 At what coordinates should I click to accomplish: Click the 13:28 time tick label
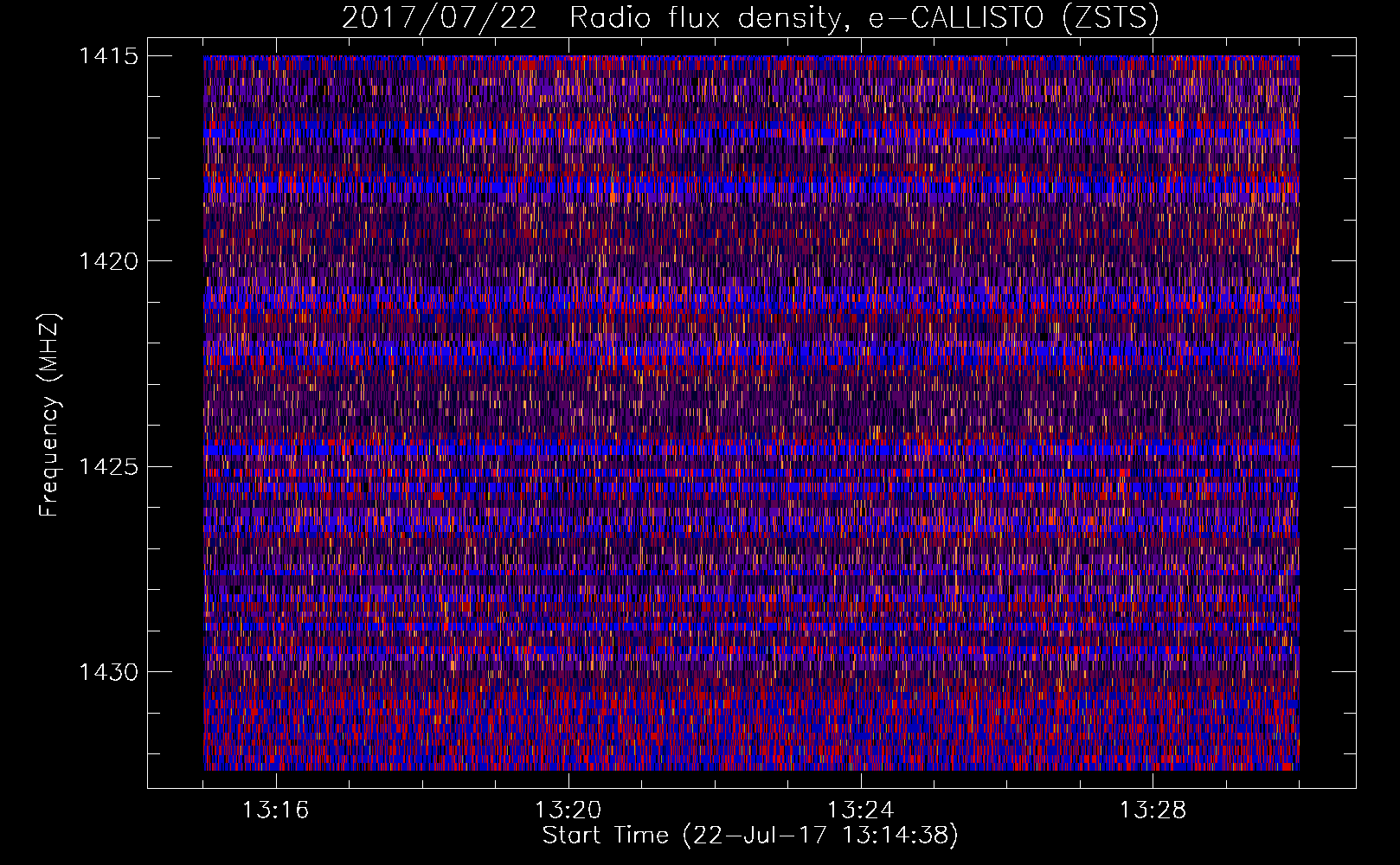pos(1153,811)
